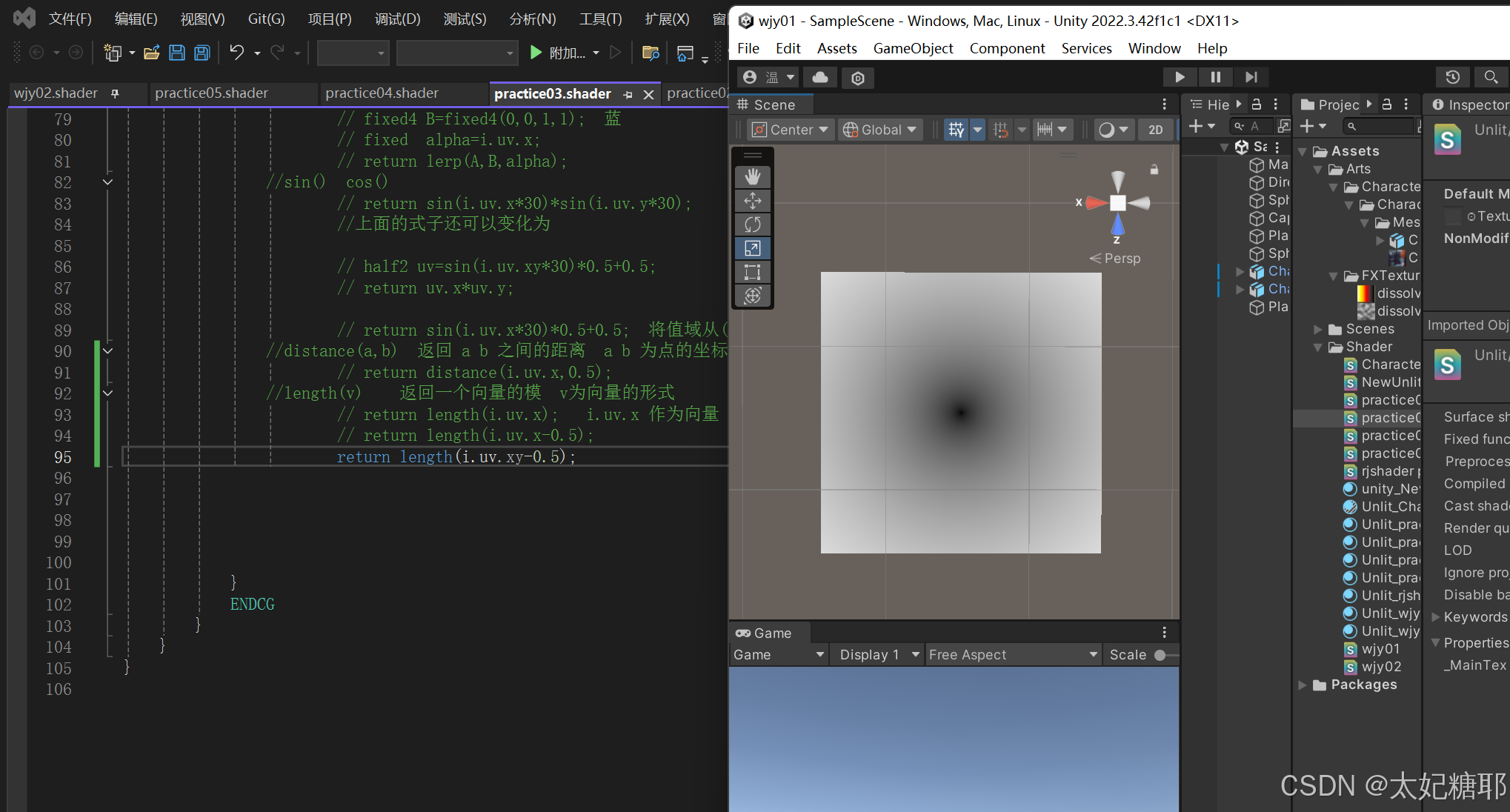Image resolution: width=1510 pixels, height=812 pixels.
Task: Select the combined Transform tool
Action: pyautogui.click(x=752, y=296)
